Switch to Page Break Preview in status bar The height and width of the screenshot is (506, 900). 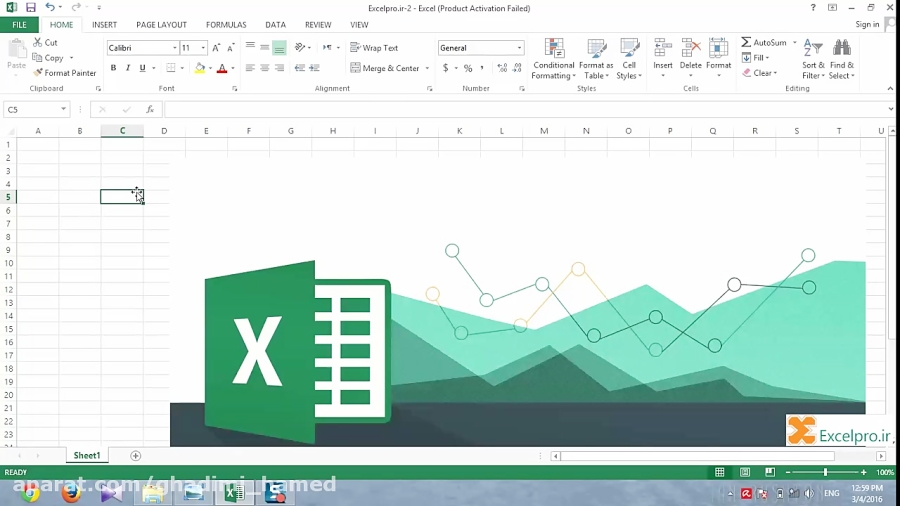tap(770, 472)
